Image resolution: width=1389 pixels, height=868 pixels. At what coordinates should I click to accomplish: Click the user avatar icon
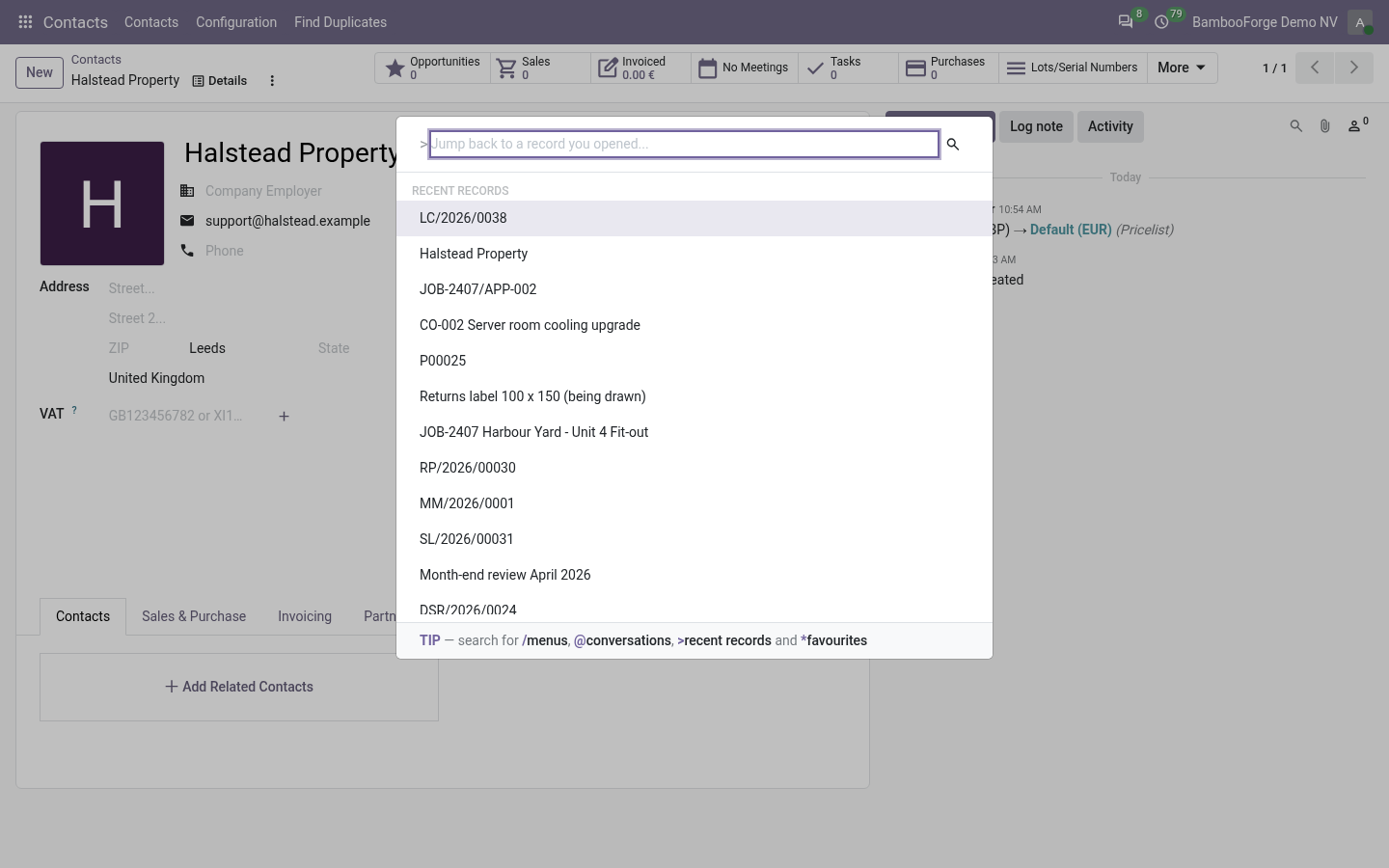pyautogui.click(x=1360, y=22)
